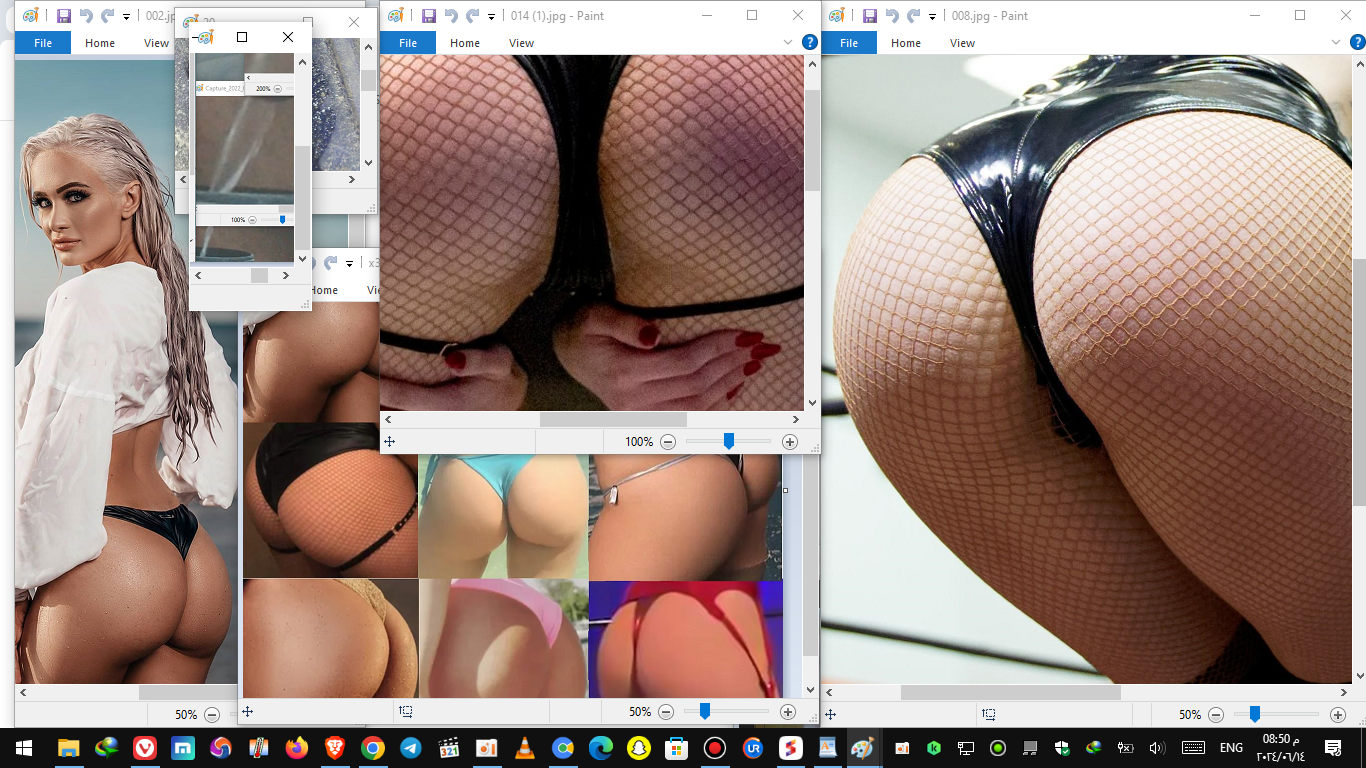Open VLC media player from the taskbar

click(524, 748)
